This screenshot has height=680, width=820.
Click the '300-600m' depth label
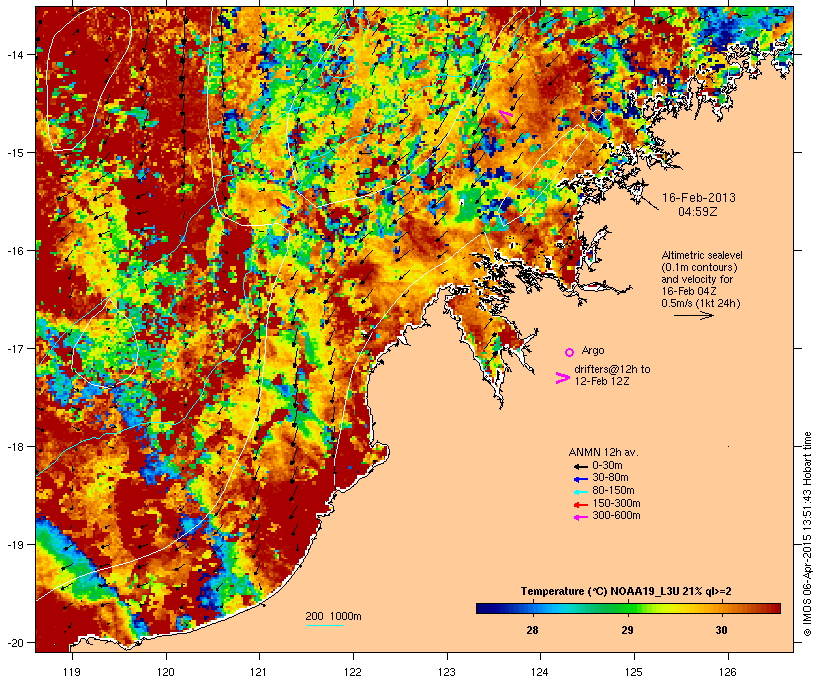[x=616, y=516]
